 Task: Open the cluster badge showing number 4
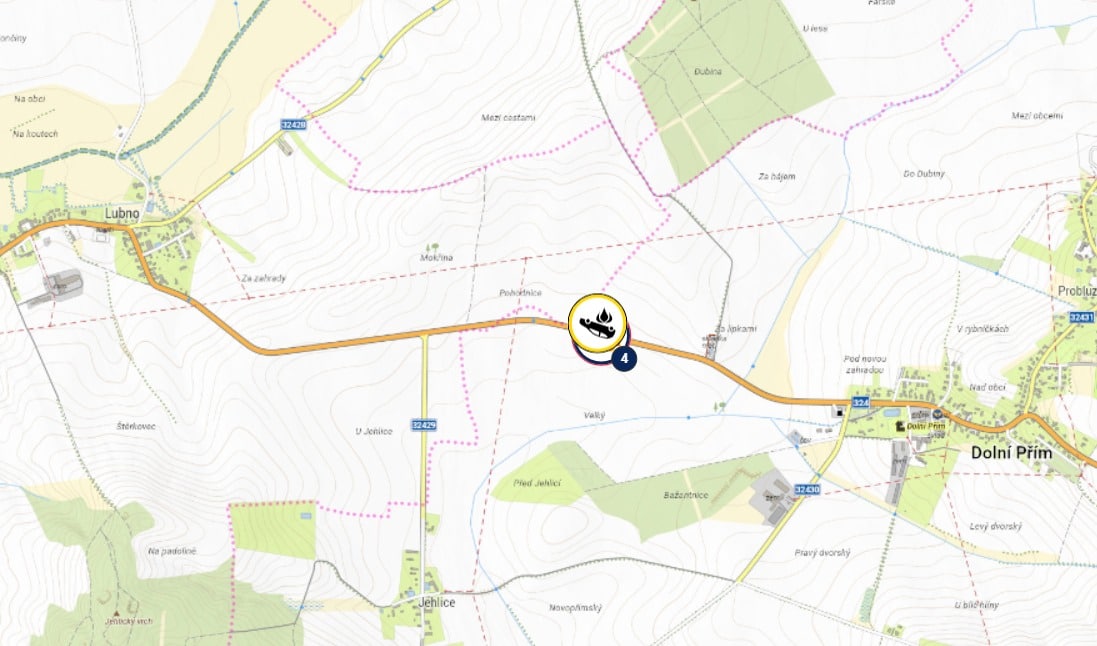[x=624, y=359]
